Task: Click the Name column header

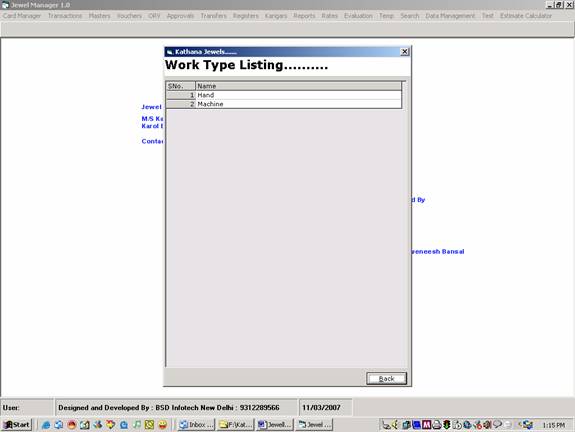Action: (x=298, y=86)
